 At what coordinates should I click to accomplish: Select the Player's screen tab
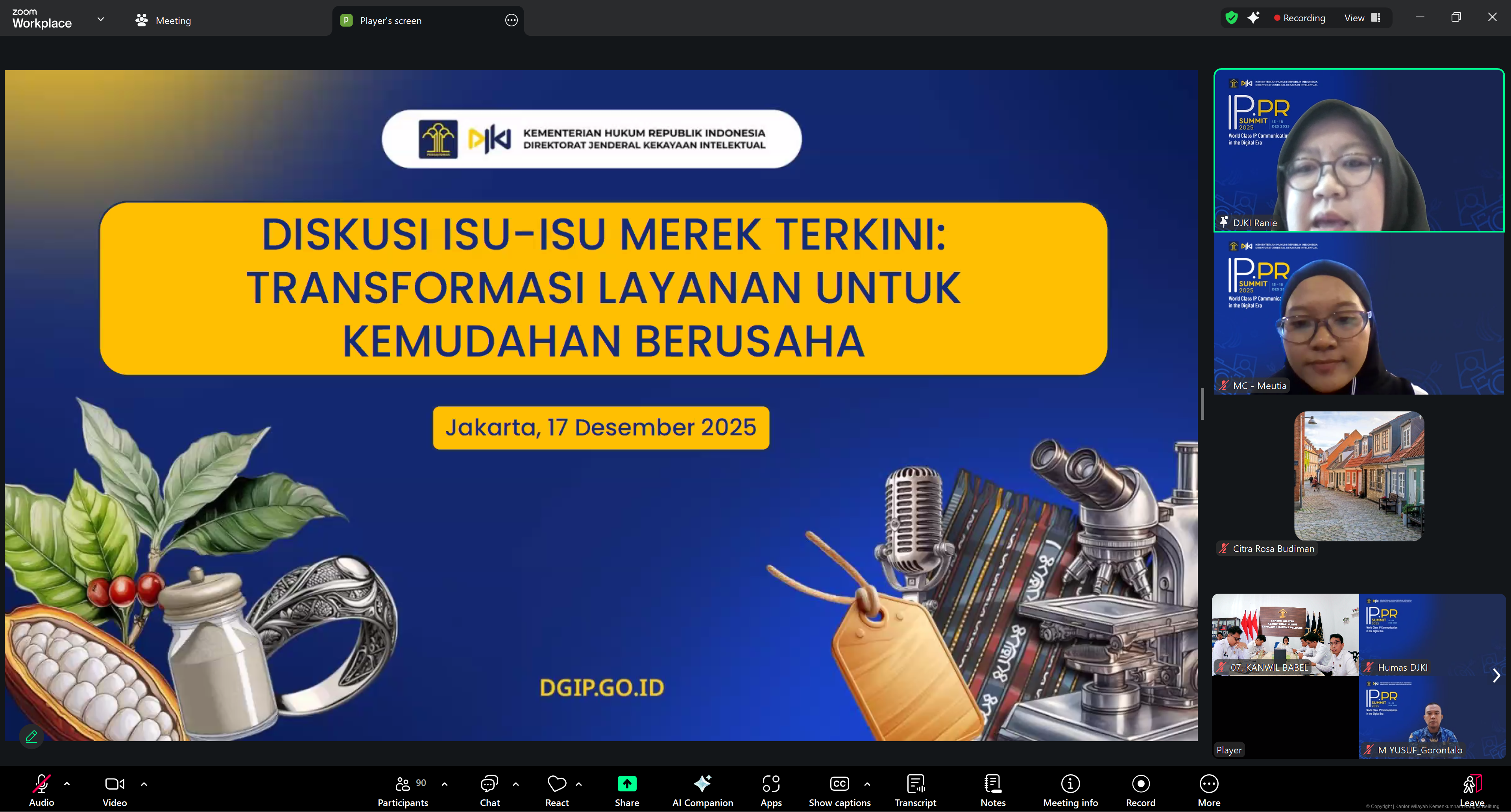point(391,20)
